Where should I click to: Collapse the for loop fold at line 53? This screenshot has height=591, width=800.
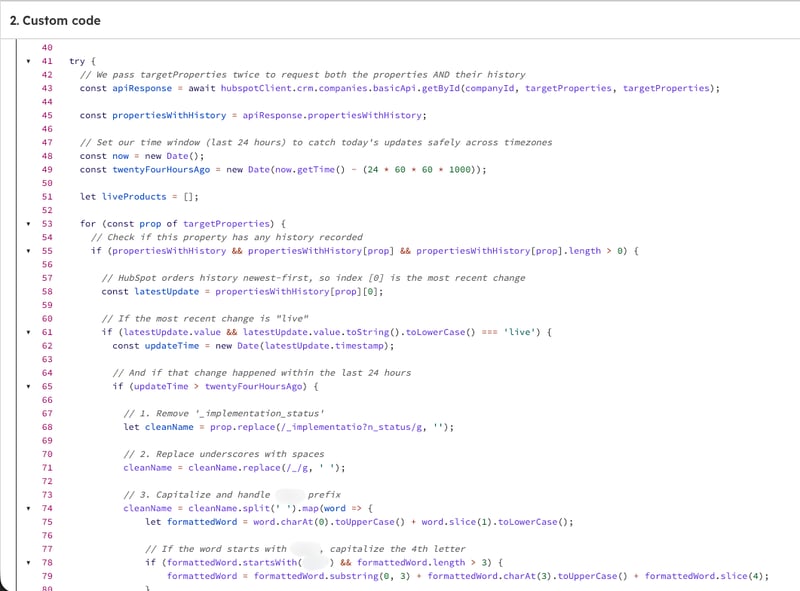click(29, 224)
